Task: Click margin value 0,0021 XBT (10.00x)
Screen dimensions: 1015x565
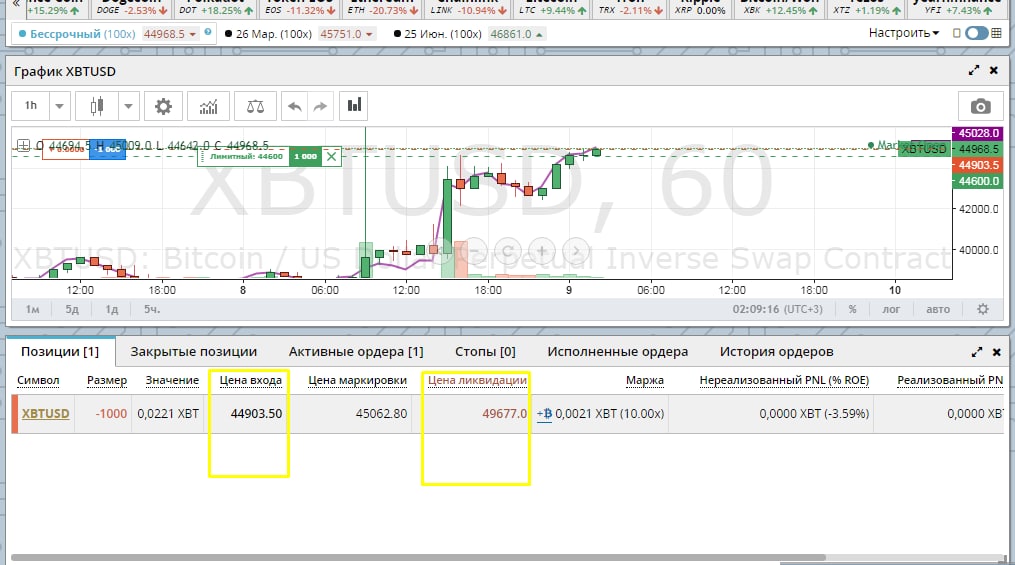Action: (610, 414)
